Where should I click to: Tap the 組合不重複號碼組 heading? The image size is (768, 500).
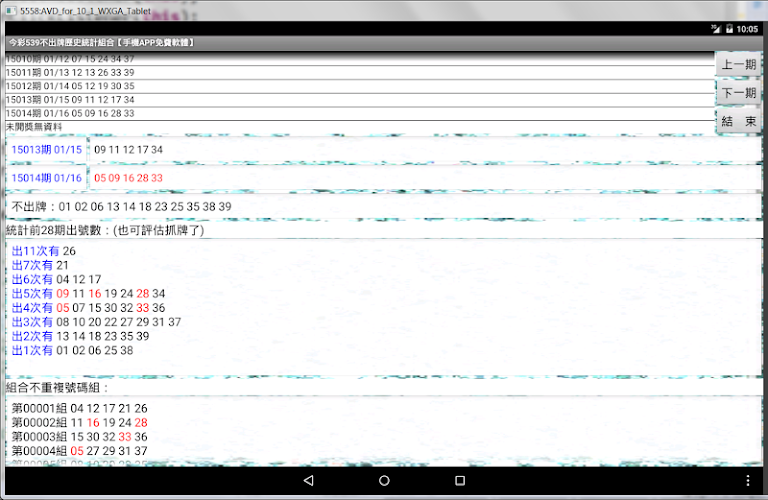point(57,388)
